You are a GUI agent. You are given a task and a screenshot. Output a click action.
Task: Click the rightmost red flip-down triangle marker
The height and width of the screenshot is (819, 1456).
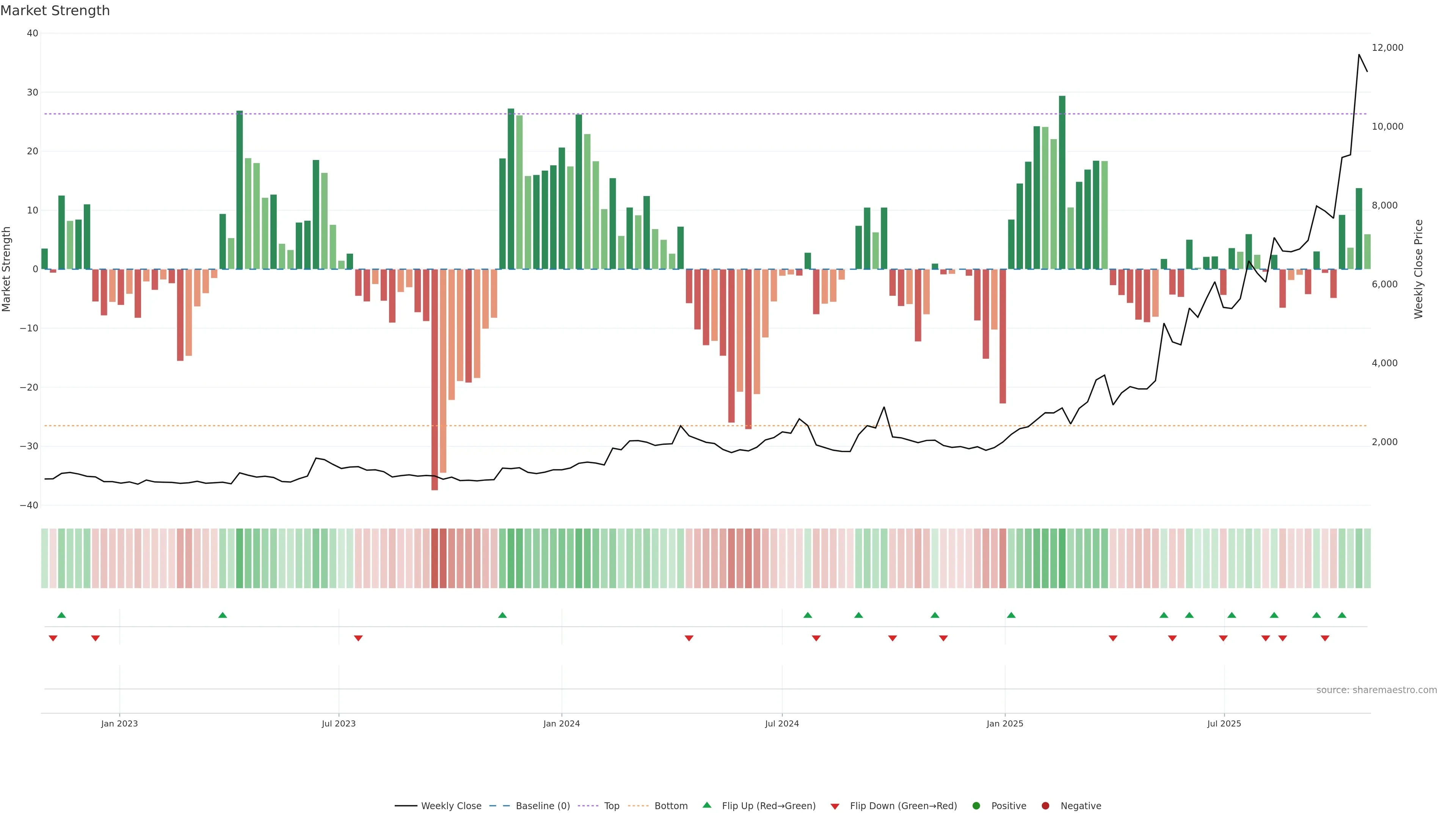pyautogui.click(x=1325, y=638)
